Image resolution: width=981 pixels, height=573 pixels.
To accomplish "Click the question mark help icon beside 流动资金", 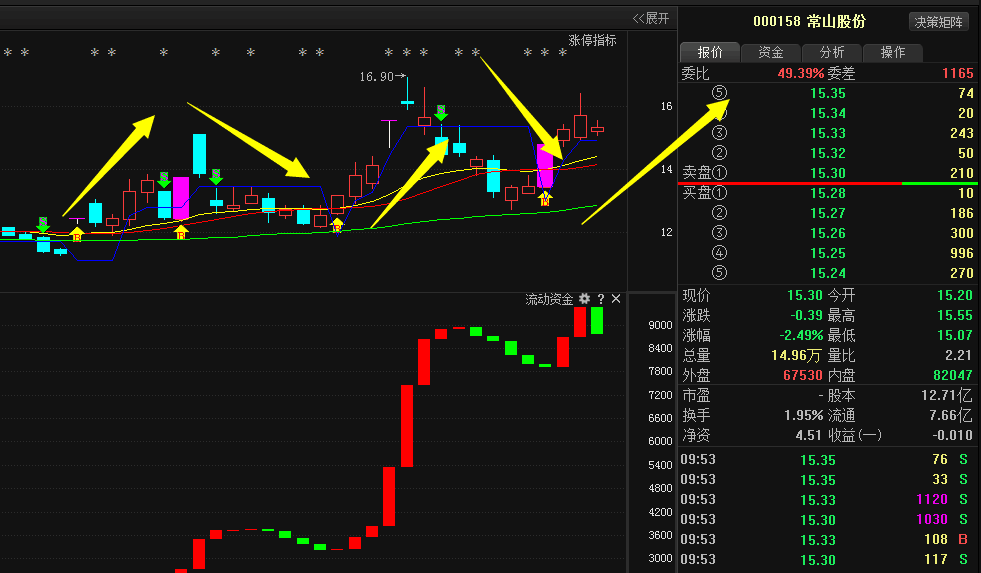I will [601, 299].
